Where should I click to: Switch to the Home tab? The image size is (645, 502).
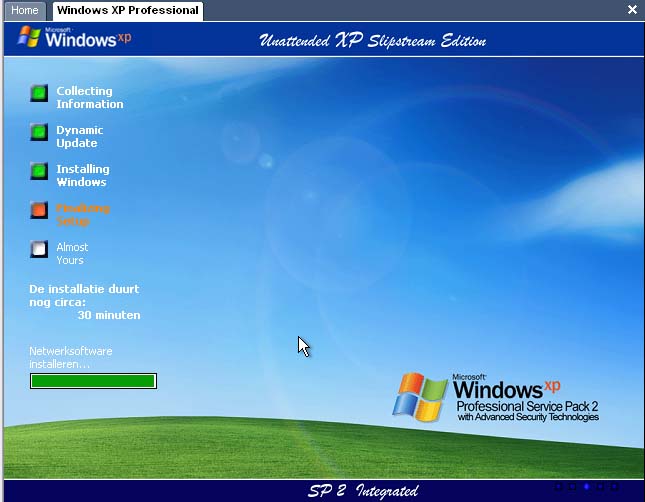pyautogui.click(x=25, y=10)
